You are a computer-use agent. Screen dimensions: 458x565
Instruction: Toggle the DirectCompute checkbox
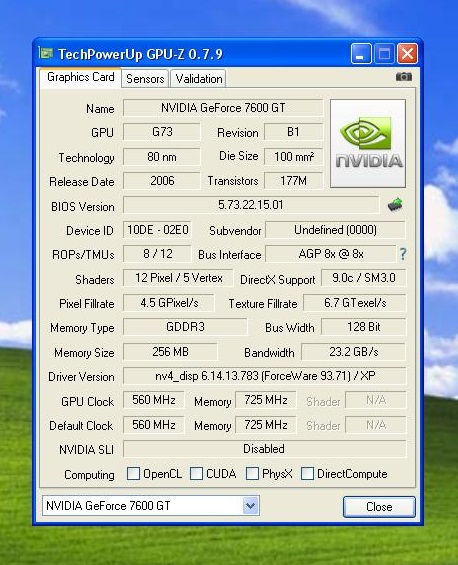click(x=307, y=473)
